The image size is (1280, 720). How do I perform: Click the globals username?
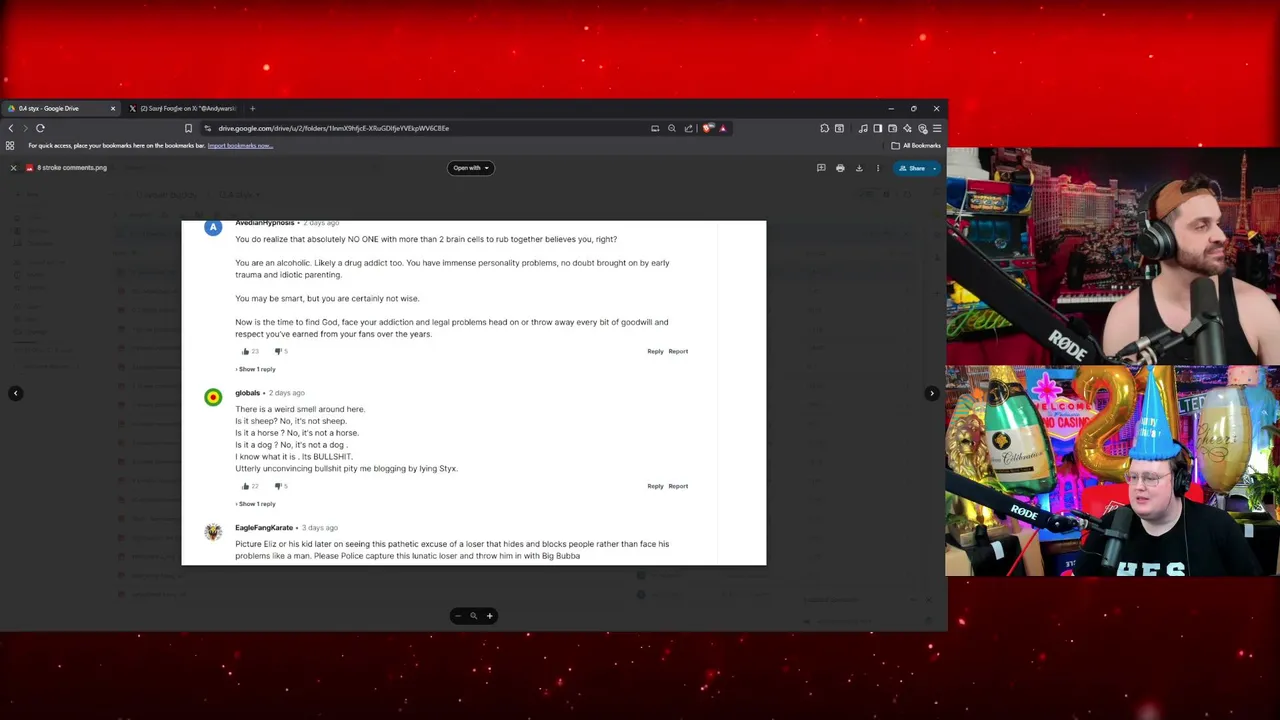(x=247, y=393)
